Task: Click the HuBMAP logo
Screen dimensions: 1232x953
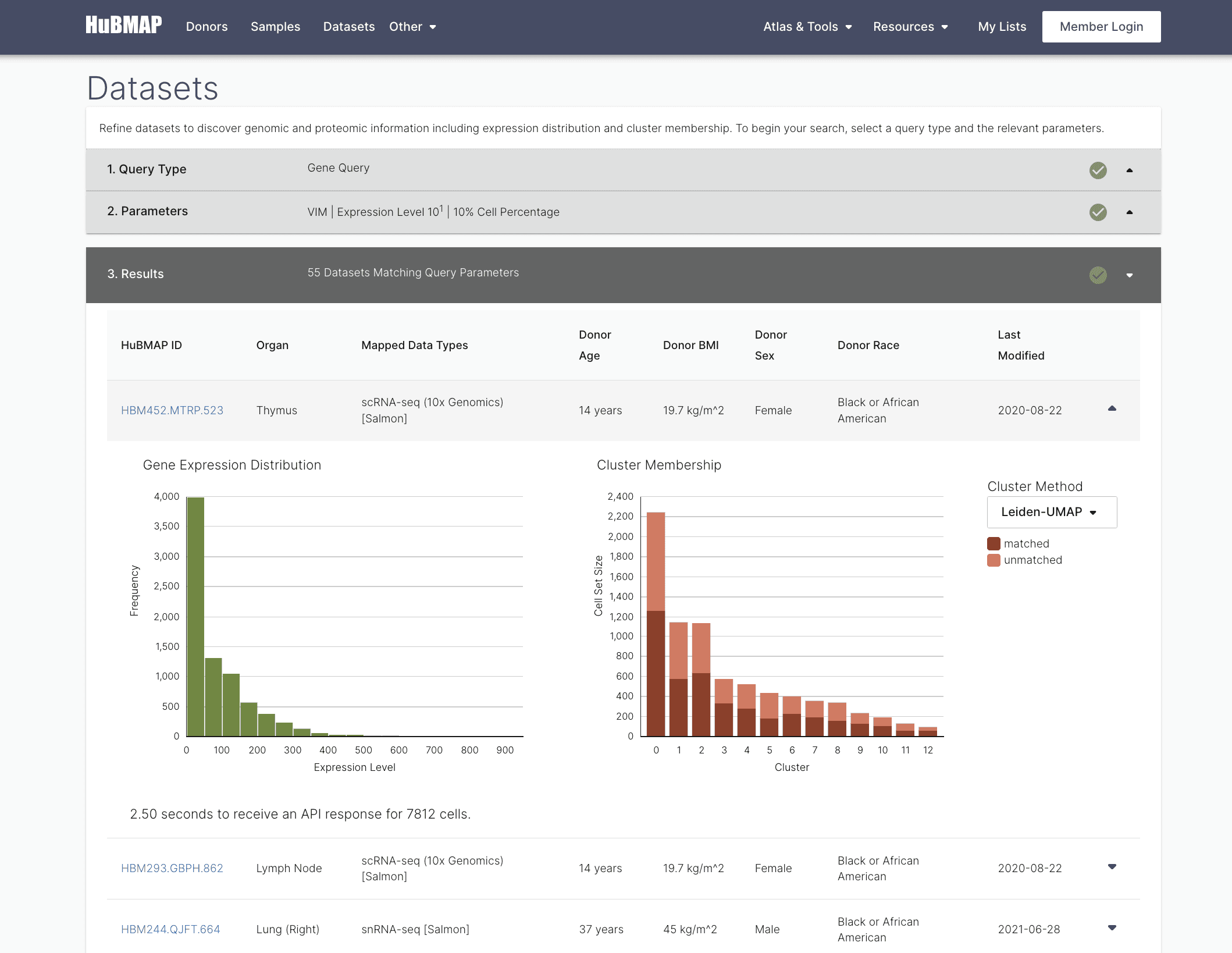Action: point(123,26)
